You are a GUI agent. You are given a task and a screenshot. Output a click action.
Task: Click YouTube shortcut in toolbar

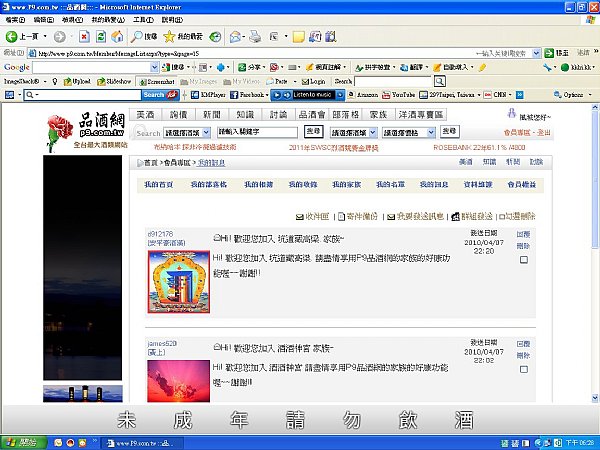coord(398,95)
